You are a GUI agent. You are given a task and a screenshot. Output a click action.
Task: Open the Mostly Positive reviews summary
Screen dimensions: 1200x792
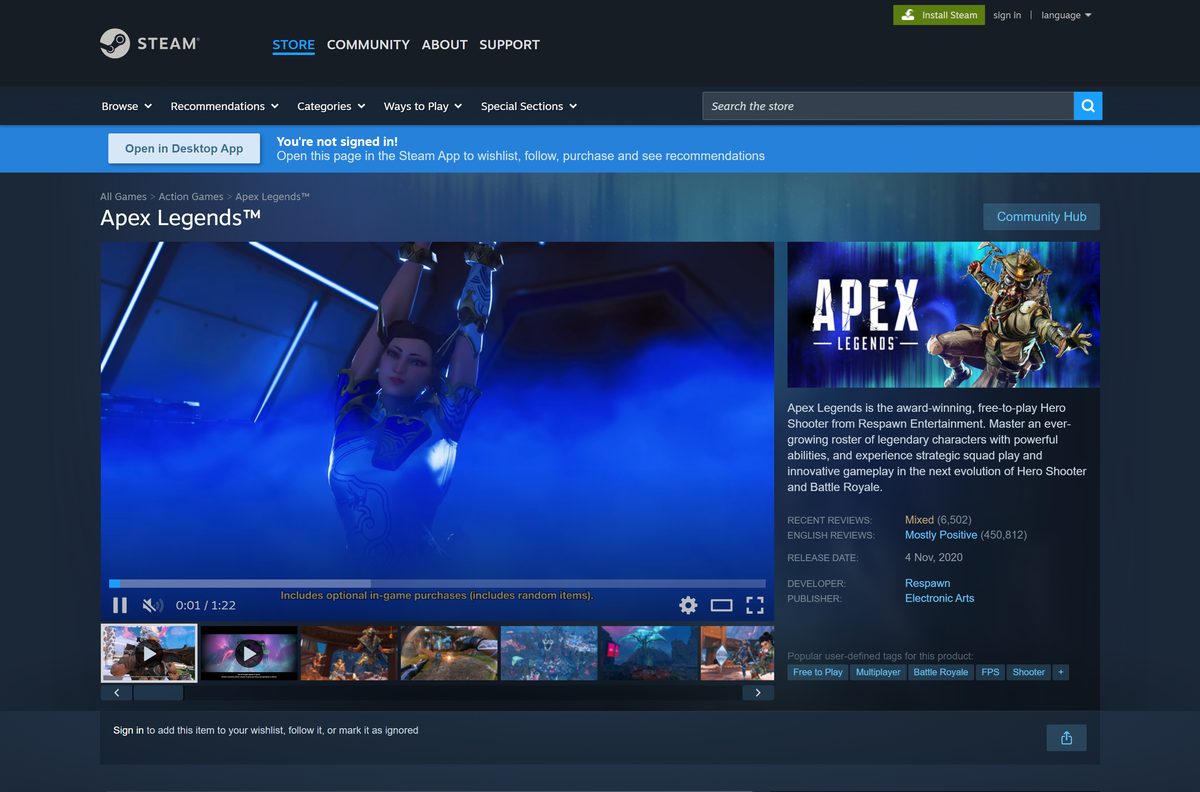pos(941,535)
